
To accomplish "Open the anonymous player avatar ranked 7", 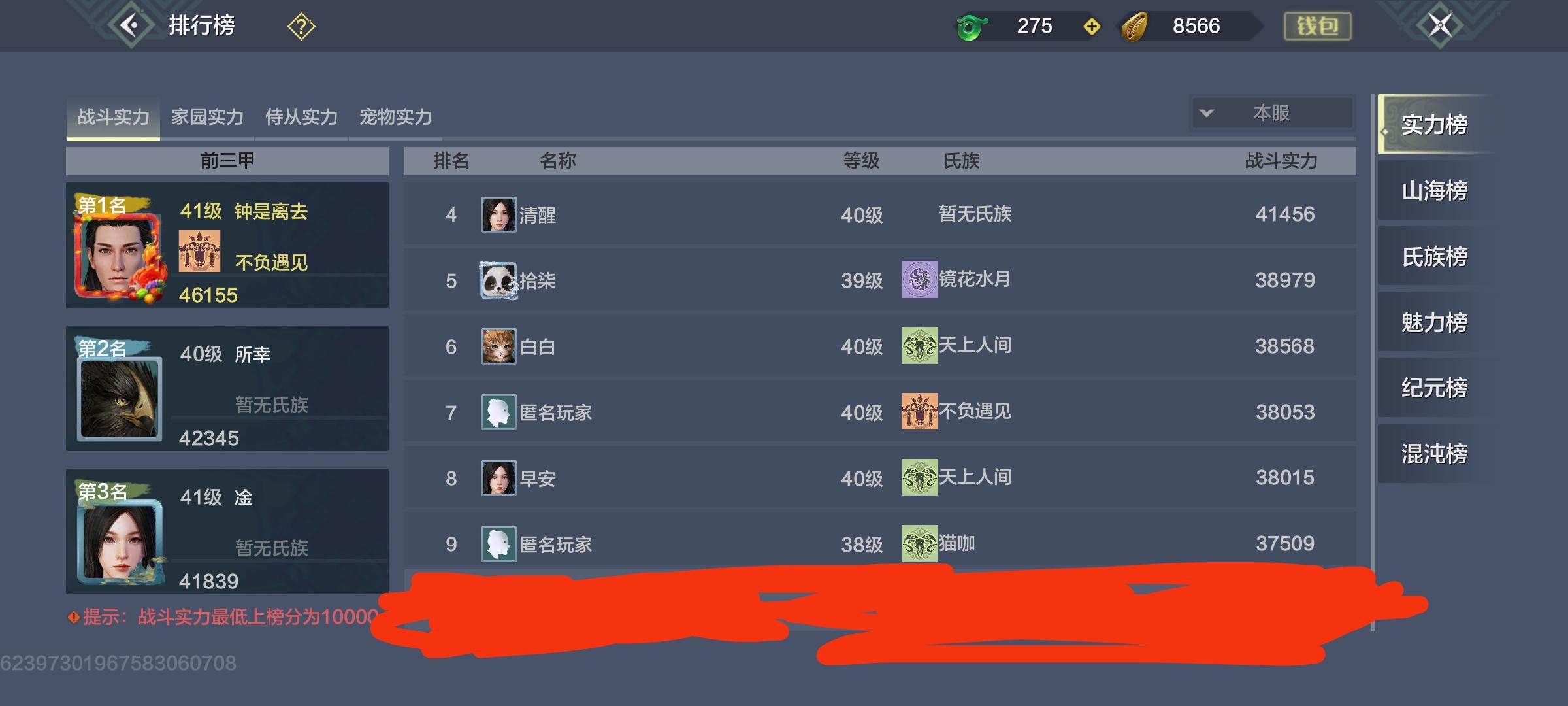I will [x=498, y=412].
